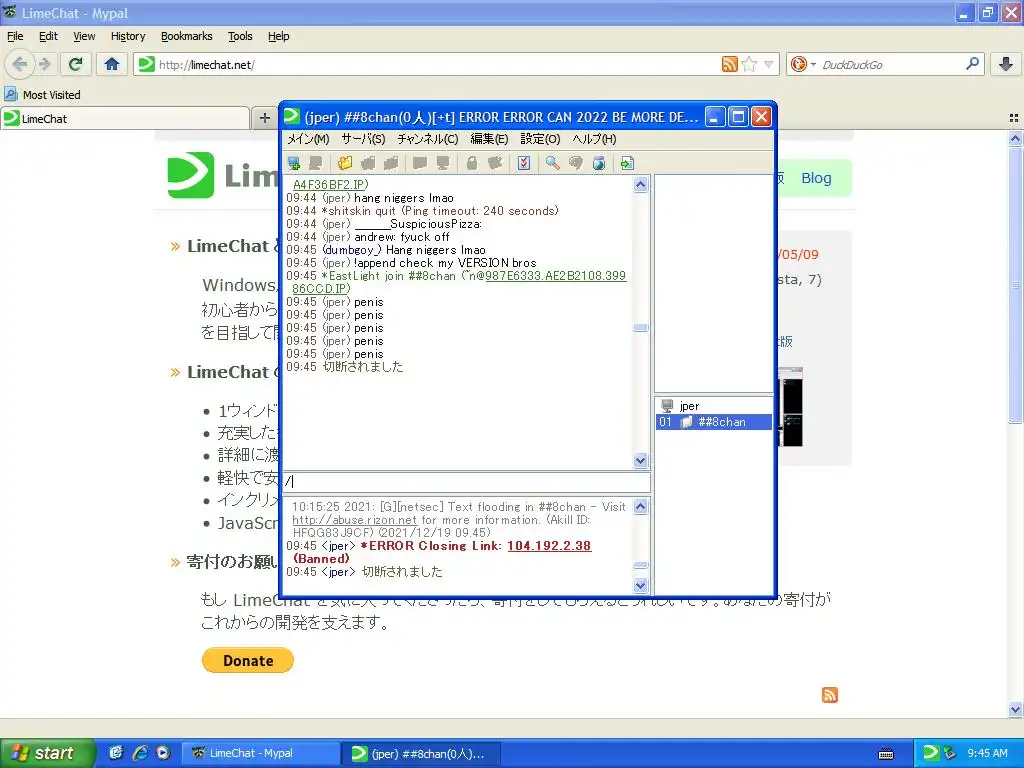Viewport: 1024px width, 768px height.
Task: Open the サーバ(S) menu
Action: (x=363, y=139)
